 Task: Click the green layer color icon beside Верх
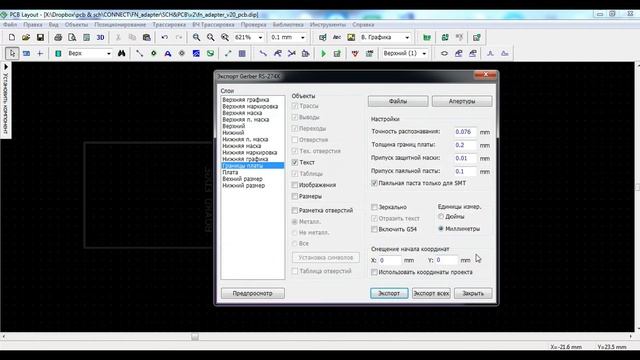[x=58, y=53]
